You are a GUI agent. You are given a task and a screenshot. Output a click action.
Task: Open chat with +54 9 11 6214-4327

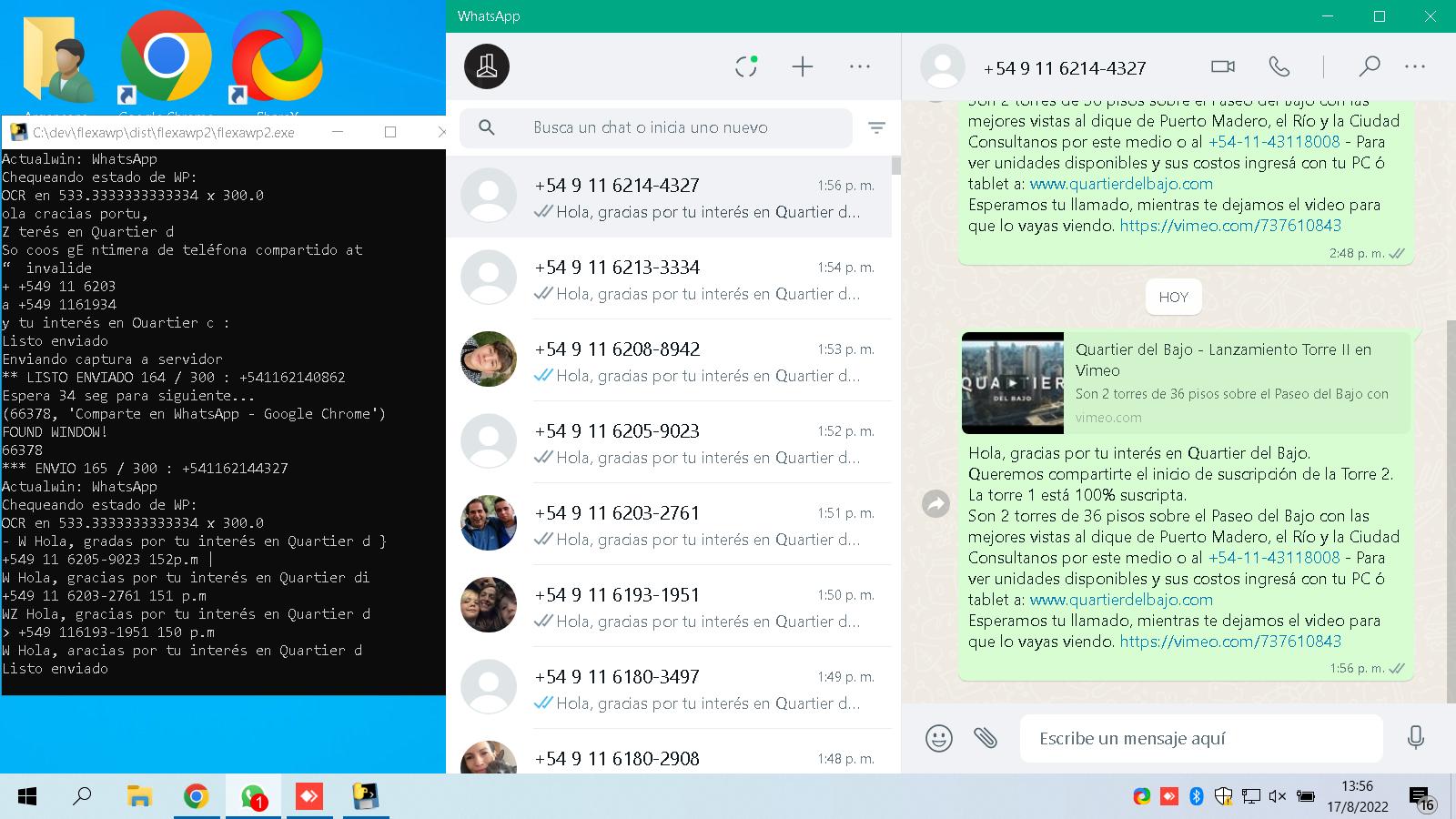point(669,197)
